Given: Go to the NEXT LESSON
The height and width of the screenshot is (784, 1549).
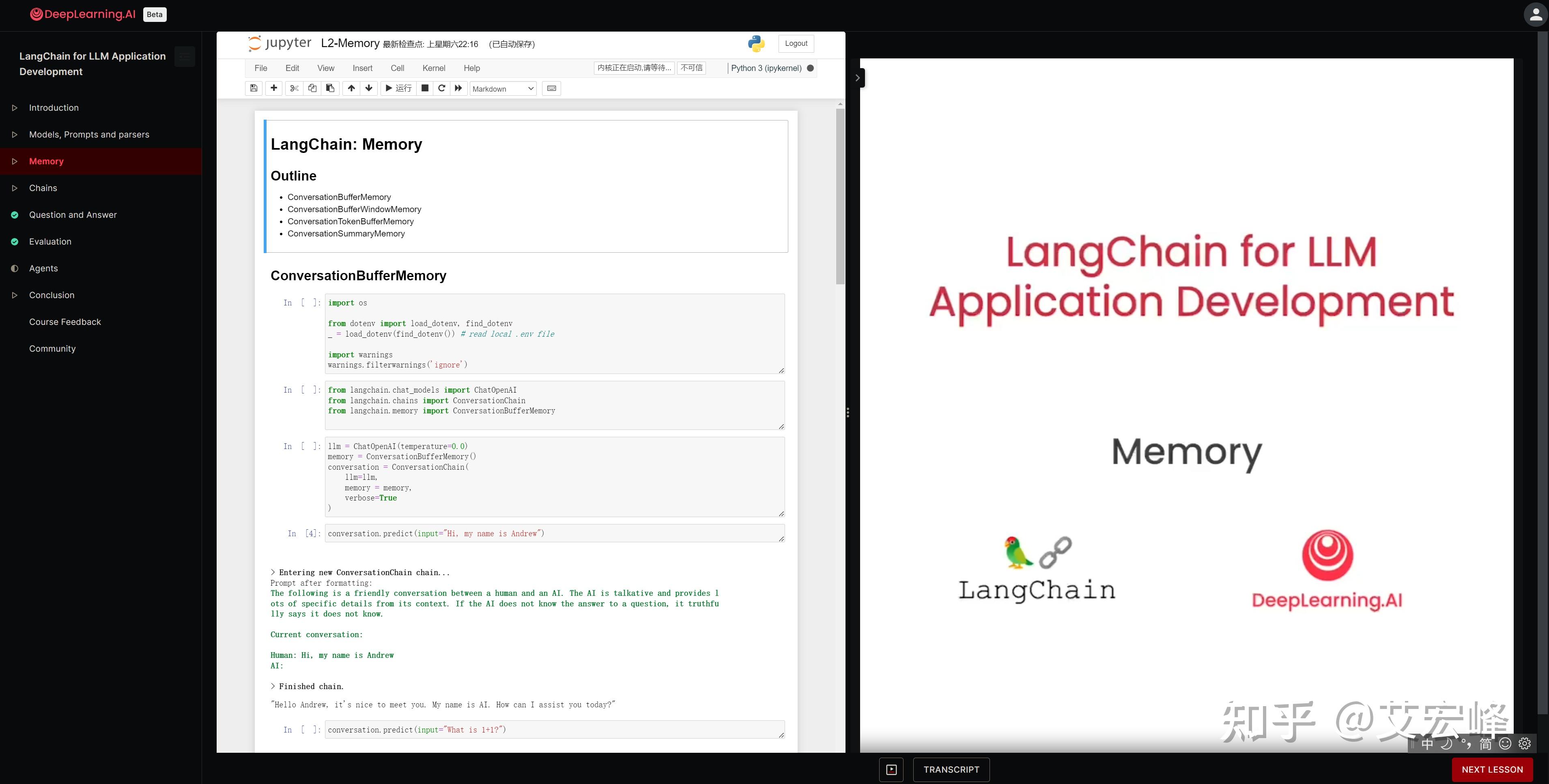Looking at the screenshot, I should tap(1492, 769).
